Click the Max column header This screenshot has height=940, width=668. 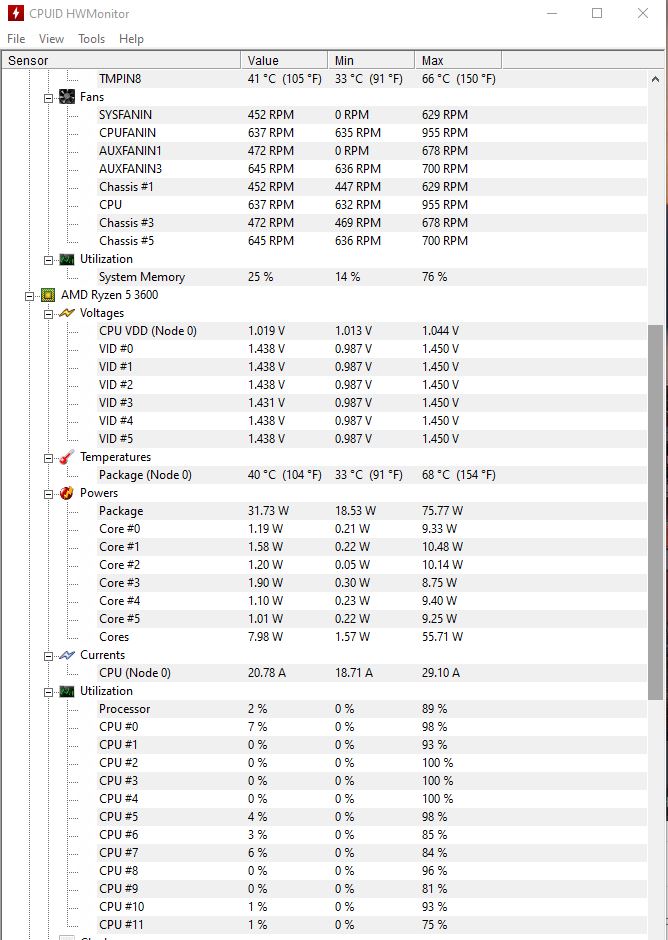tap(458, 61)
